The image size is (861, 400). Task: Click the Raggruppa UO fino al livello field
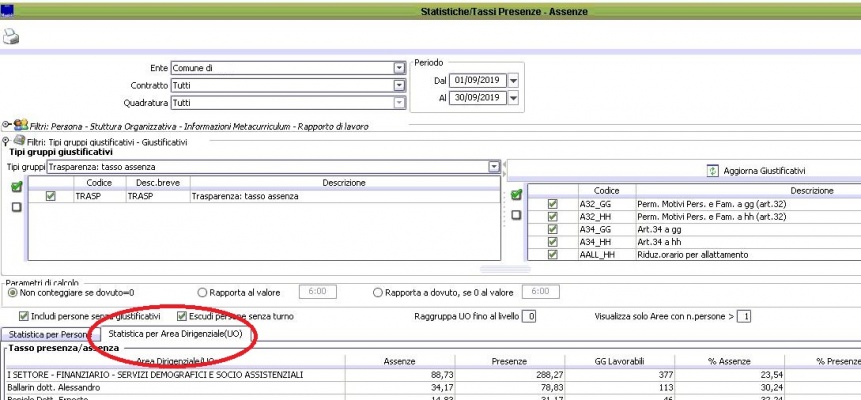[x=530, y=317]
